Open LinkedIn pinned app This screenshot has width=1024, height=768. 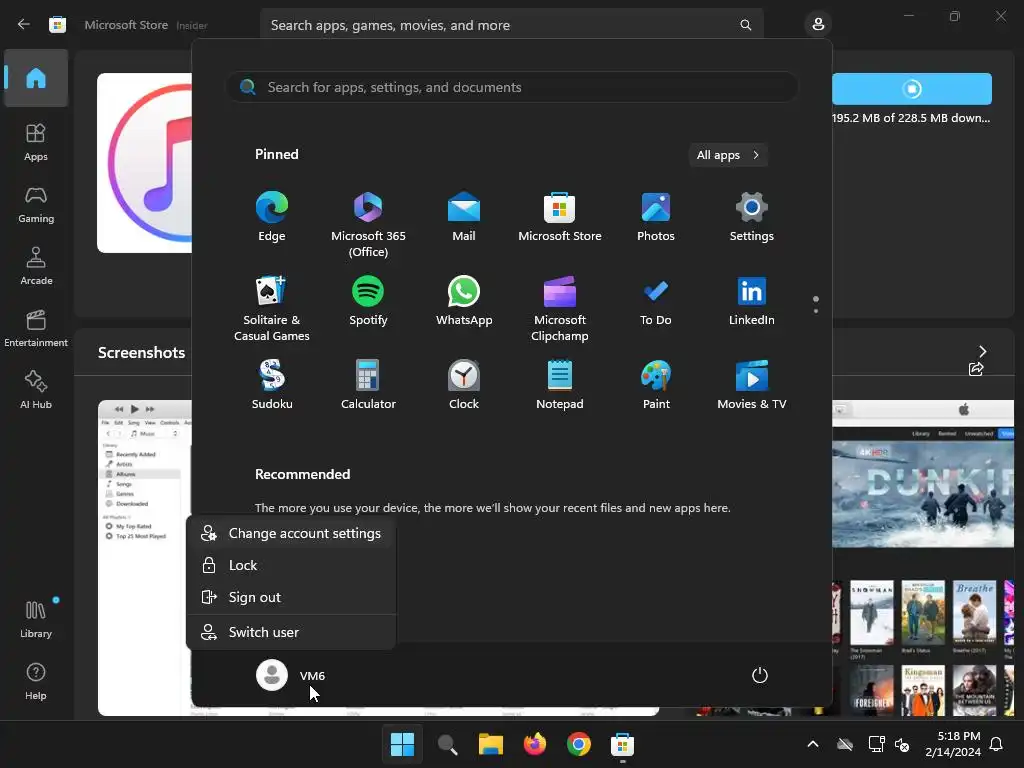pyautogui.click(x=752, y=302)
